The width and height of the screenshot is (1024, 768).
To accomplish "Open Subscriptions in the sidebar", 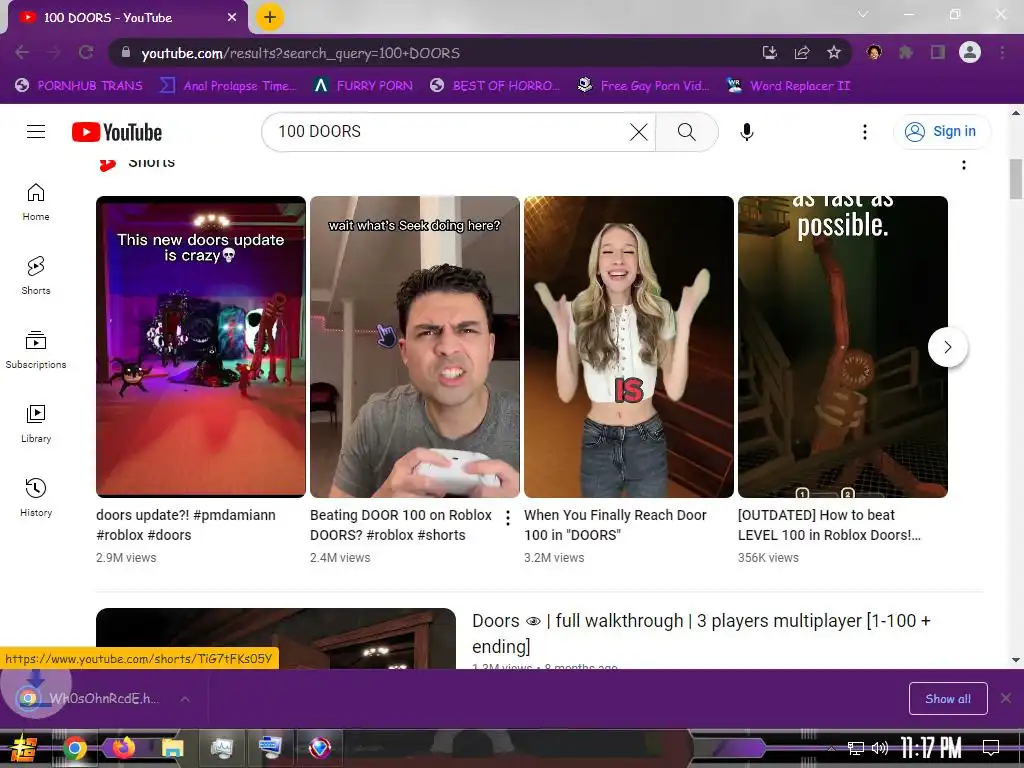I will 36,350.
